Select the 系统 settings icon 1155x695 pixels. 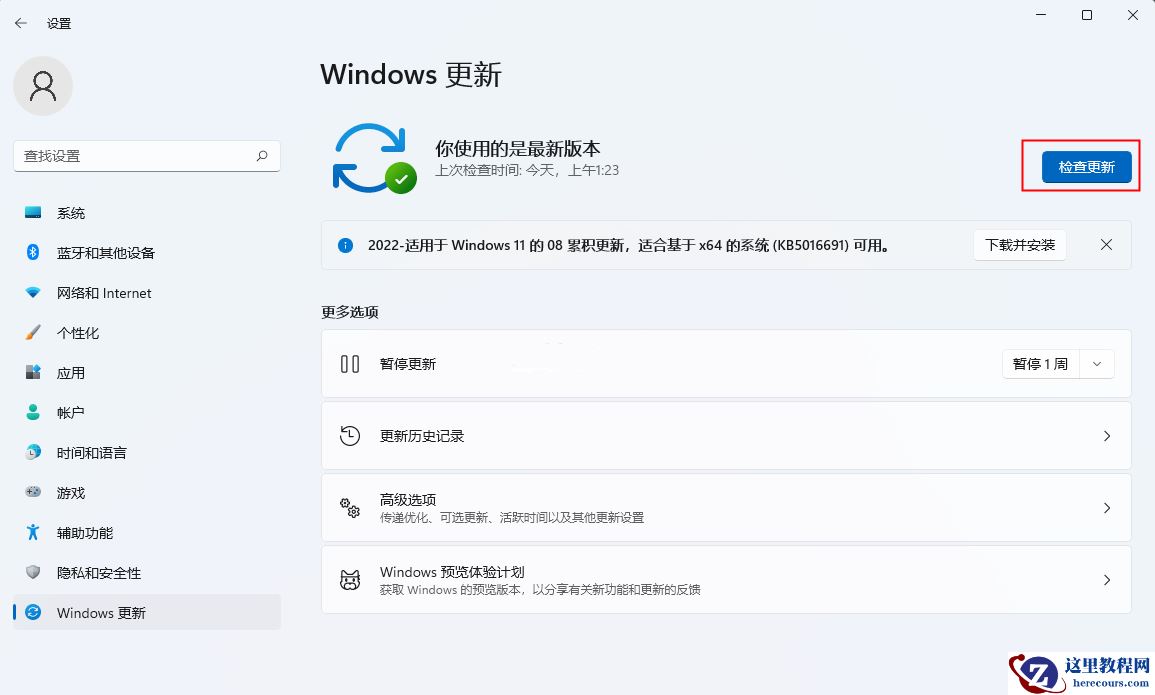(31, 213)
